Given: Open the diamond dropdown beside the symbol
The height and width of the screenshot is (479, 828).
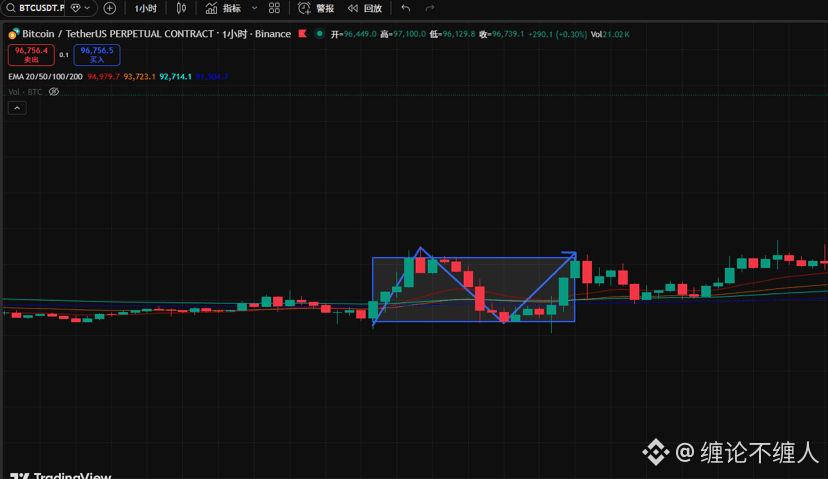Looking at the screenshot, I should point(81,8).
